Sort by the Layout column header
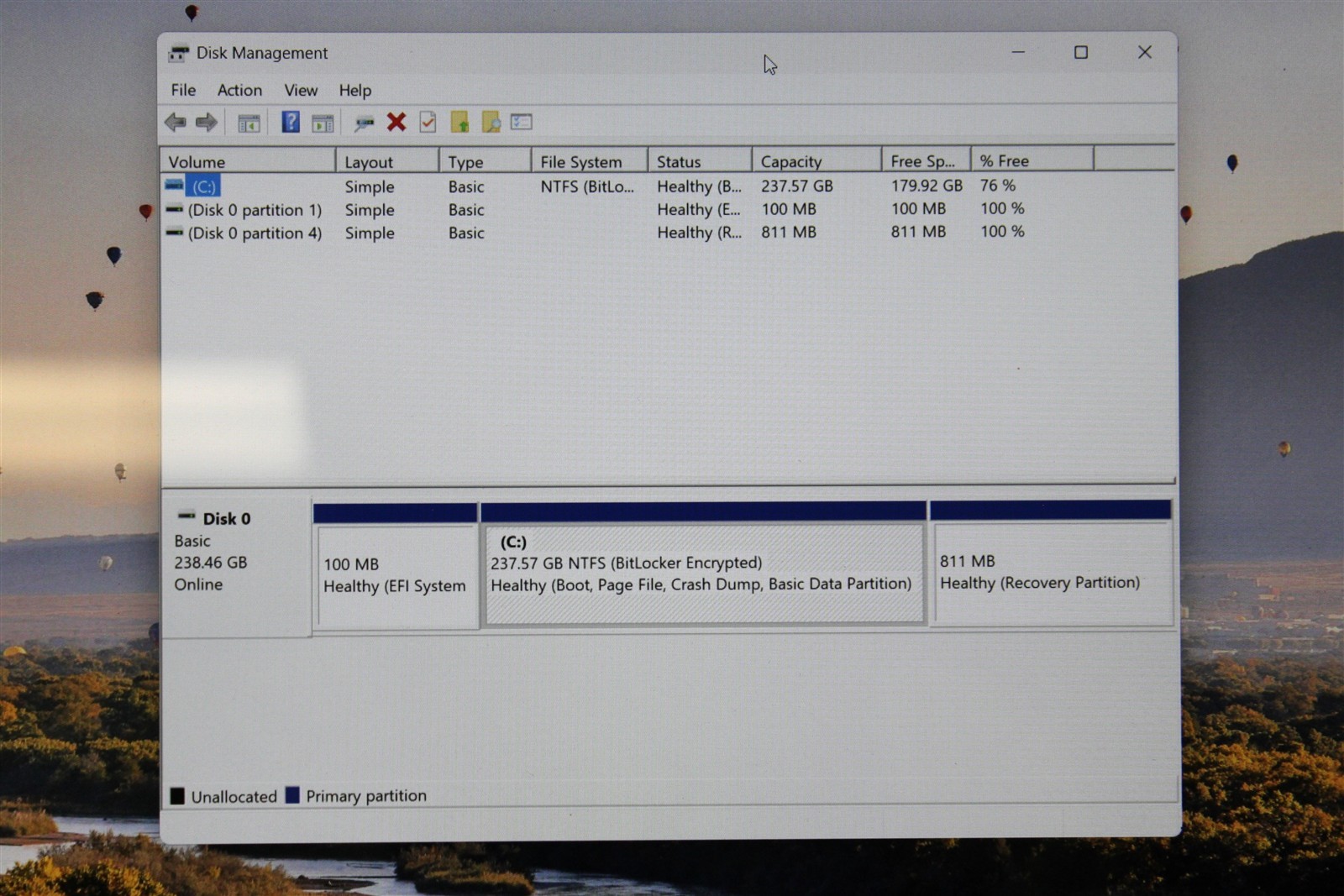The width and height of the screenshot is (1344, 896). point(387,161)
